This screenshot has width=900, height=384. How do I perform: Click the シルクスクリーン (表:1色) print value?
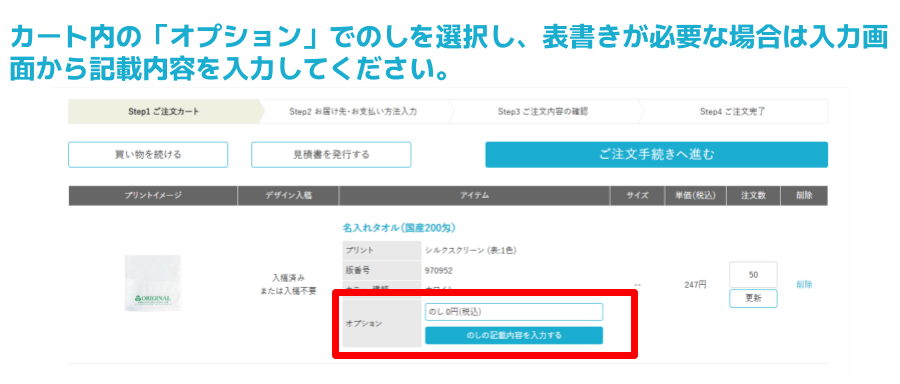(x=472, y=250)
